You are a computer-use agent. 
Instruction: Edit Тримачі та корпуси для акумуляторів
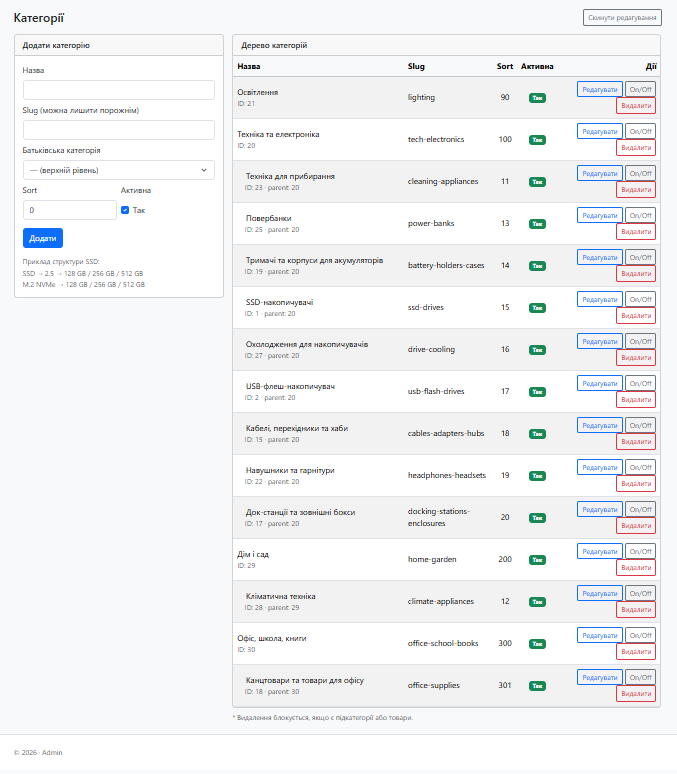point(599,257)
